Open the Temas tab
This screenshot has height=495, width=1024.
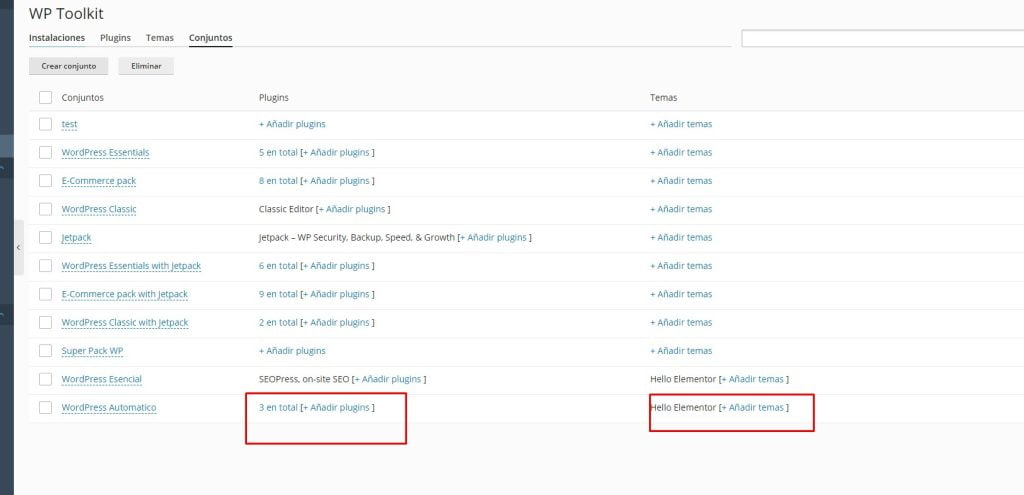(160, 38)
